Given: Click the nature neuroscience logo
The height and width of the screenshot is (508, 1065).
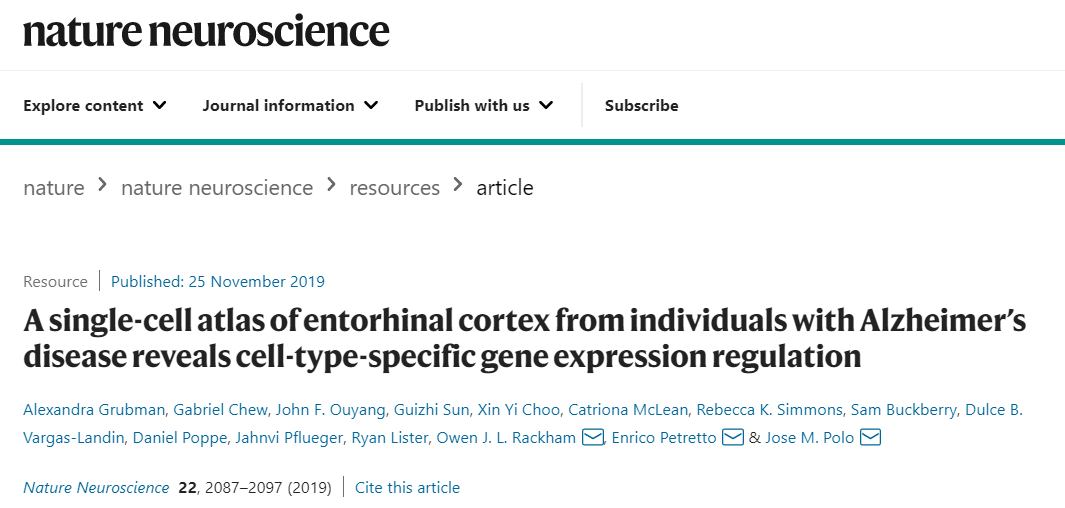Looking at the screenshot, I should (x=206, y=31).
